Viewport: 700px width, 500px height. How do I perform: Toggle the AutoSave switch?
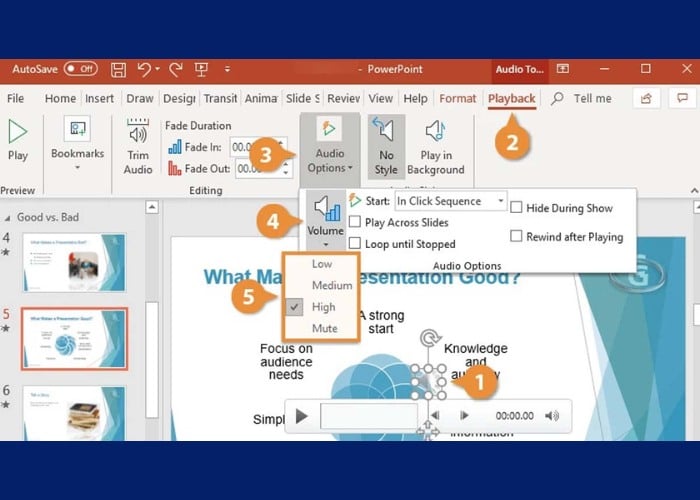click(x=80, y=69)
